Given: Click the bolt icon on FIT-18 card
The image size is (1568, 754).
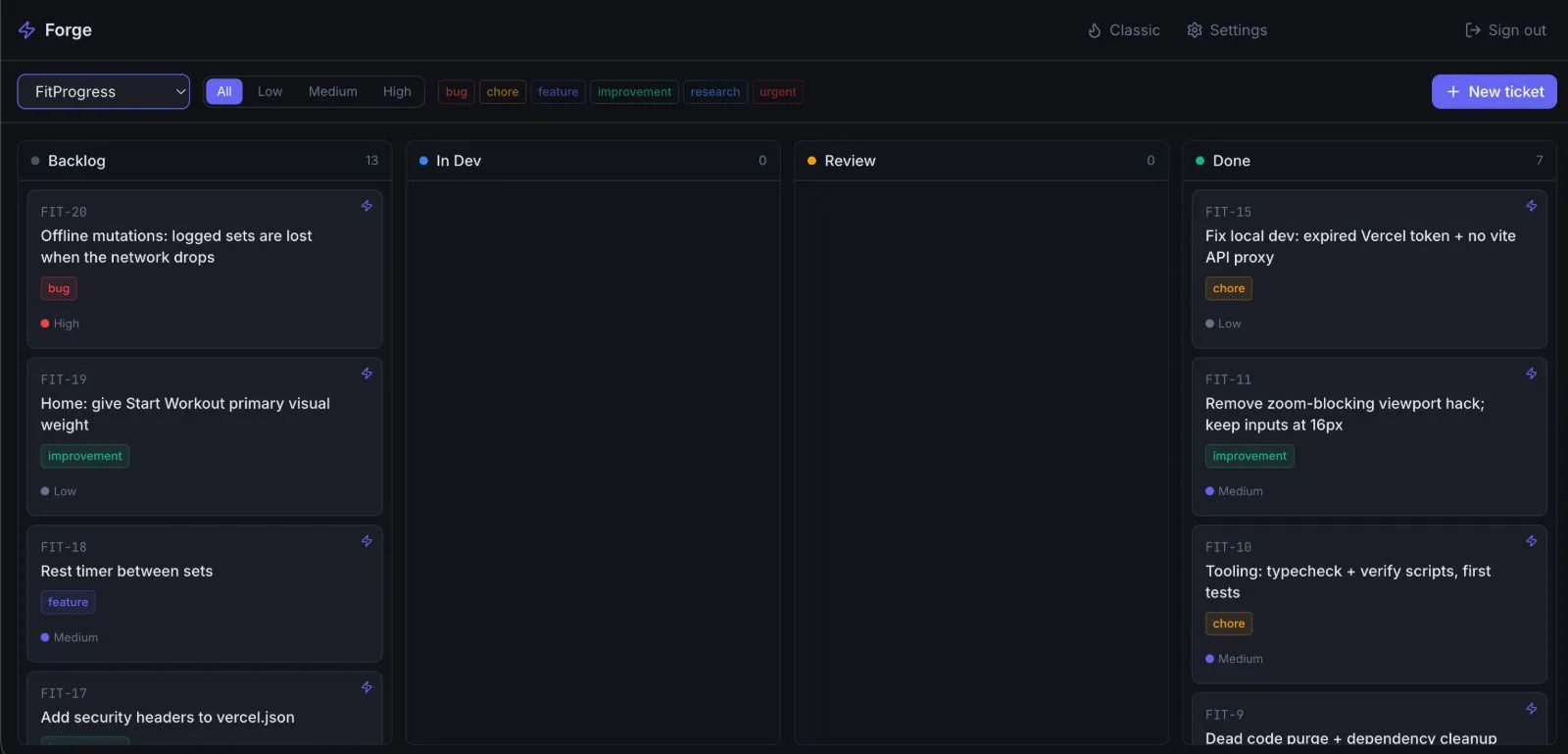Looking at the screenshot, I should [x=367, y=541].
